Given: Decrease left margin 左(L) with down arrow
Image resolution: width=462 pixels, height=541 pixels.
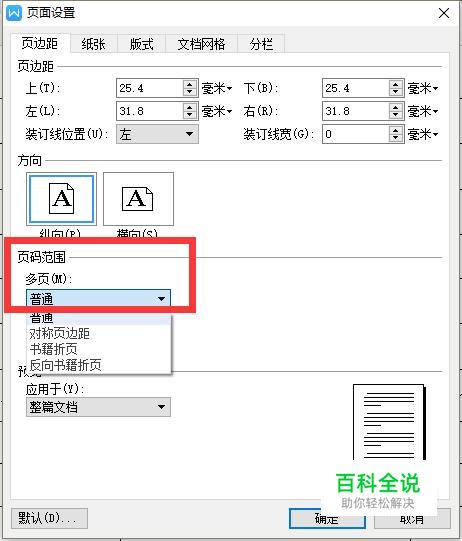Looking at the screenshot, I should coord(190,115).
